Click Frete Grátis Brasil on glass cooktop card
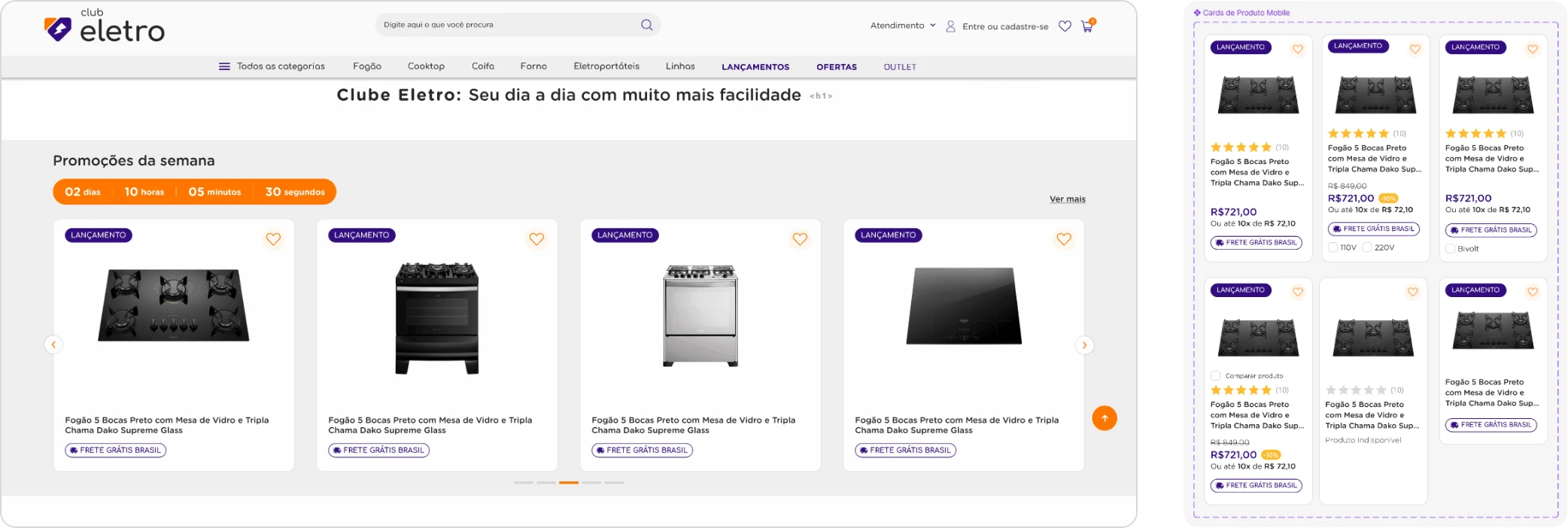 [116, 451]
